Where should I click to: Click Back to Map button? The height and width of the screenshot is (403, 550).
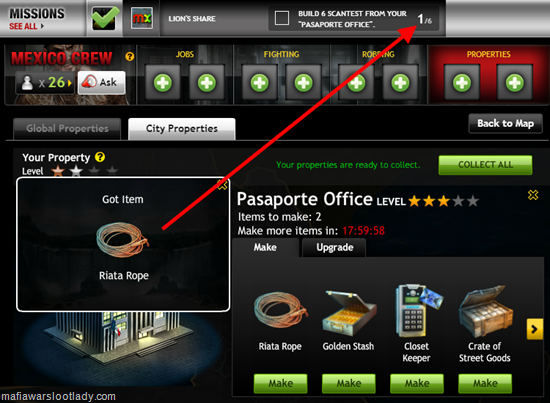pyautogui.click(x=505, y=123)
